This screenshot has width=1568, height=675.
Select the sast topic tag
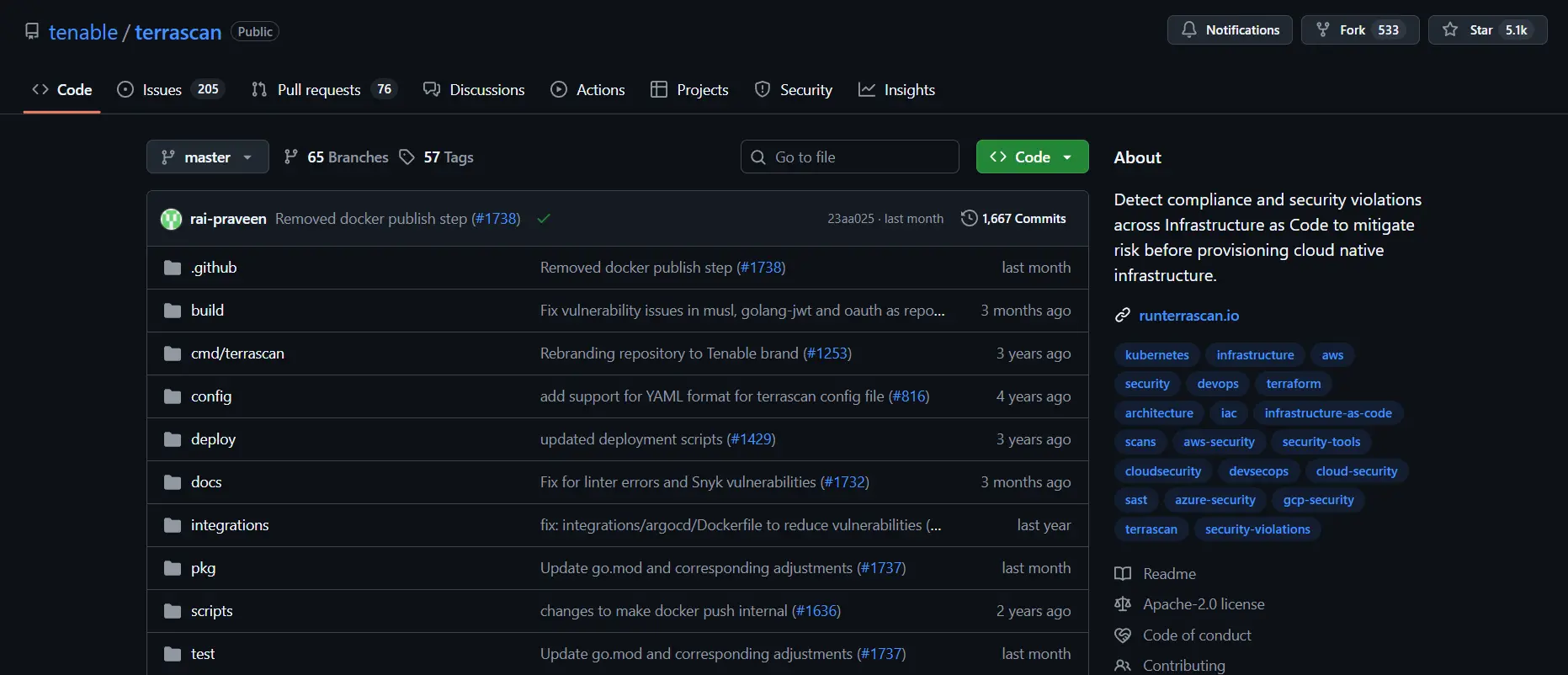point(1136,500)
